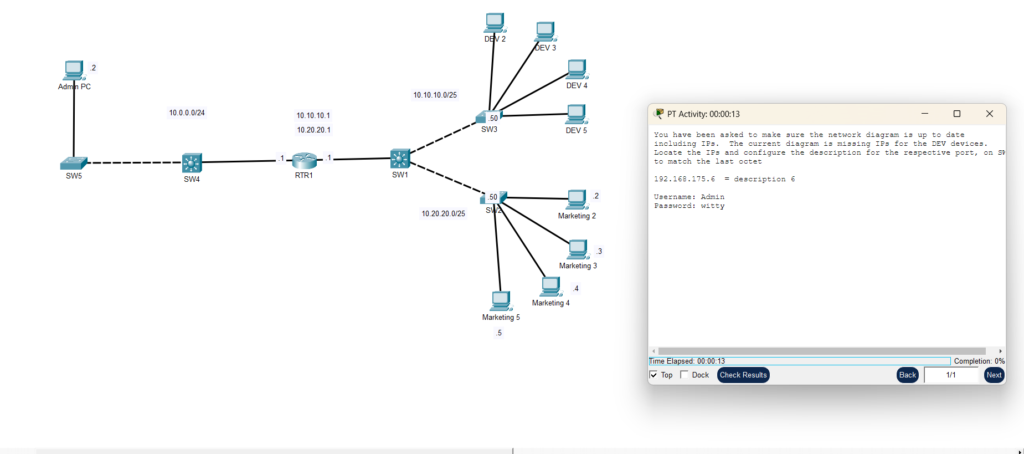Uncheck the Top checkbox
Screen dimensions: 1024x454
654,375
